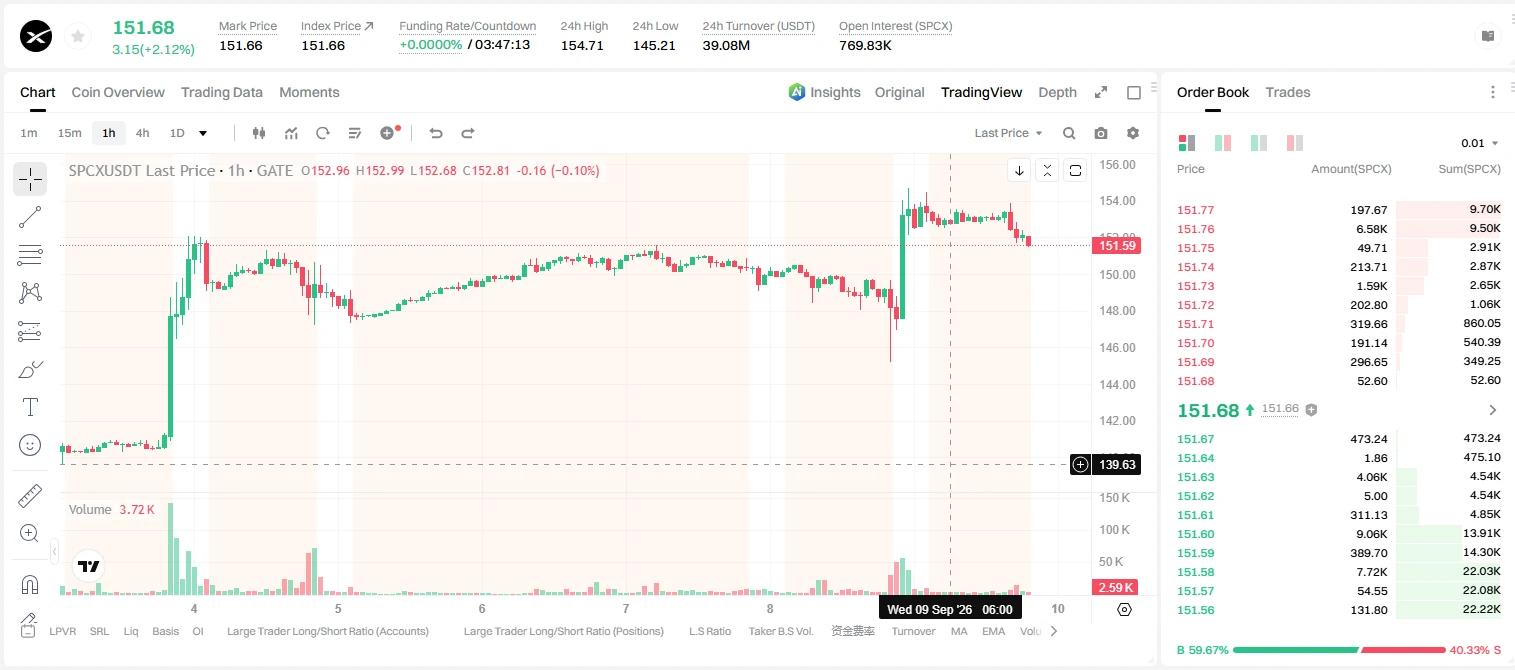1515x670 pixels.
Task: Set the timeframe to 1m
Action: (29, 133)
